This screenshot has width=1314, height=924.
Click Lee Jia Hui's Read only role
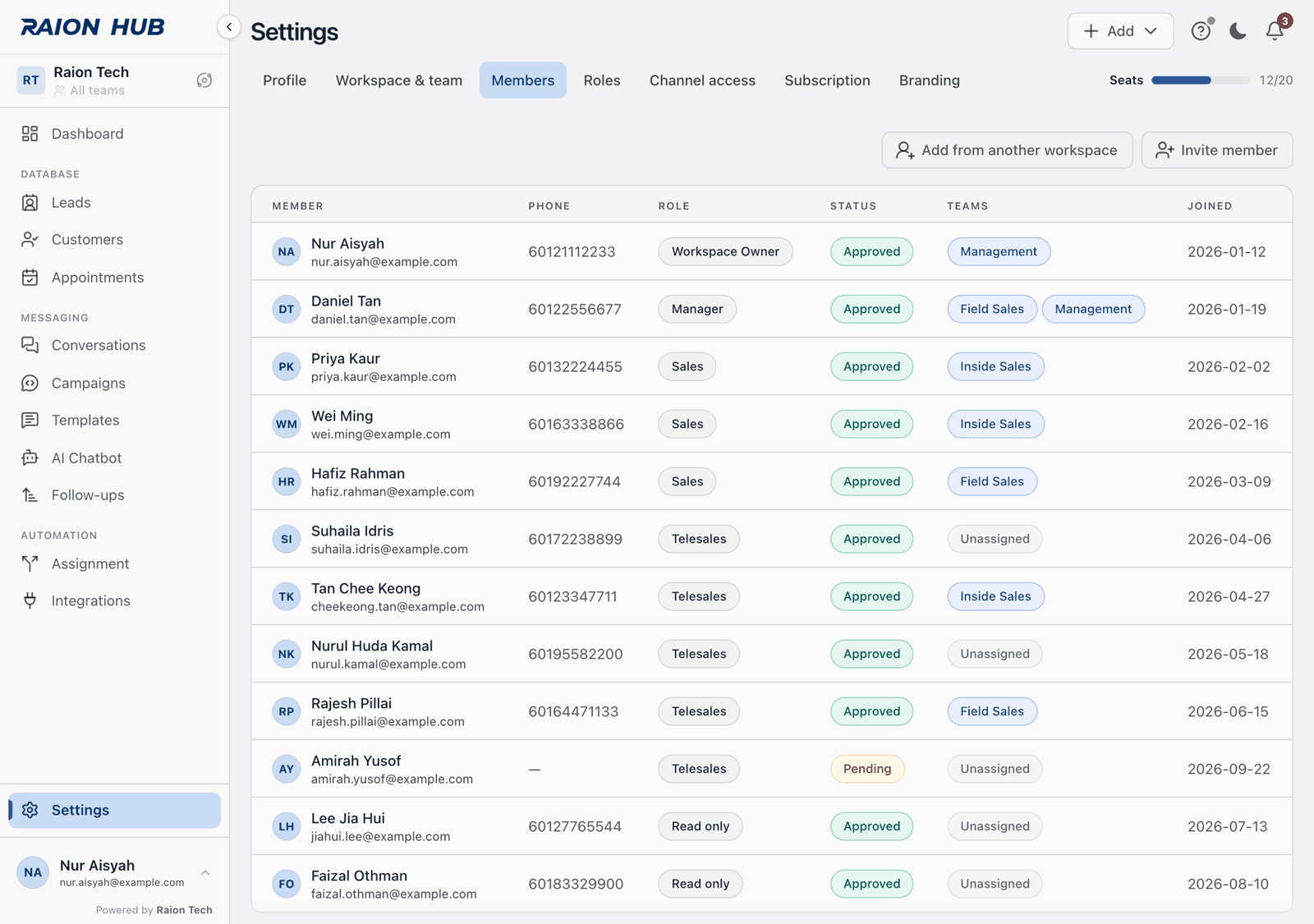point(700,826)
